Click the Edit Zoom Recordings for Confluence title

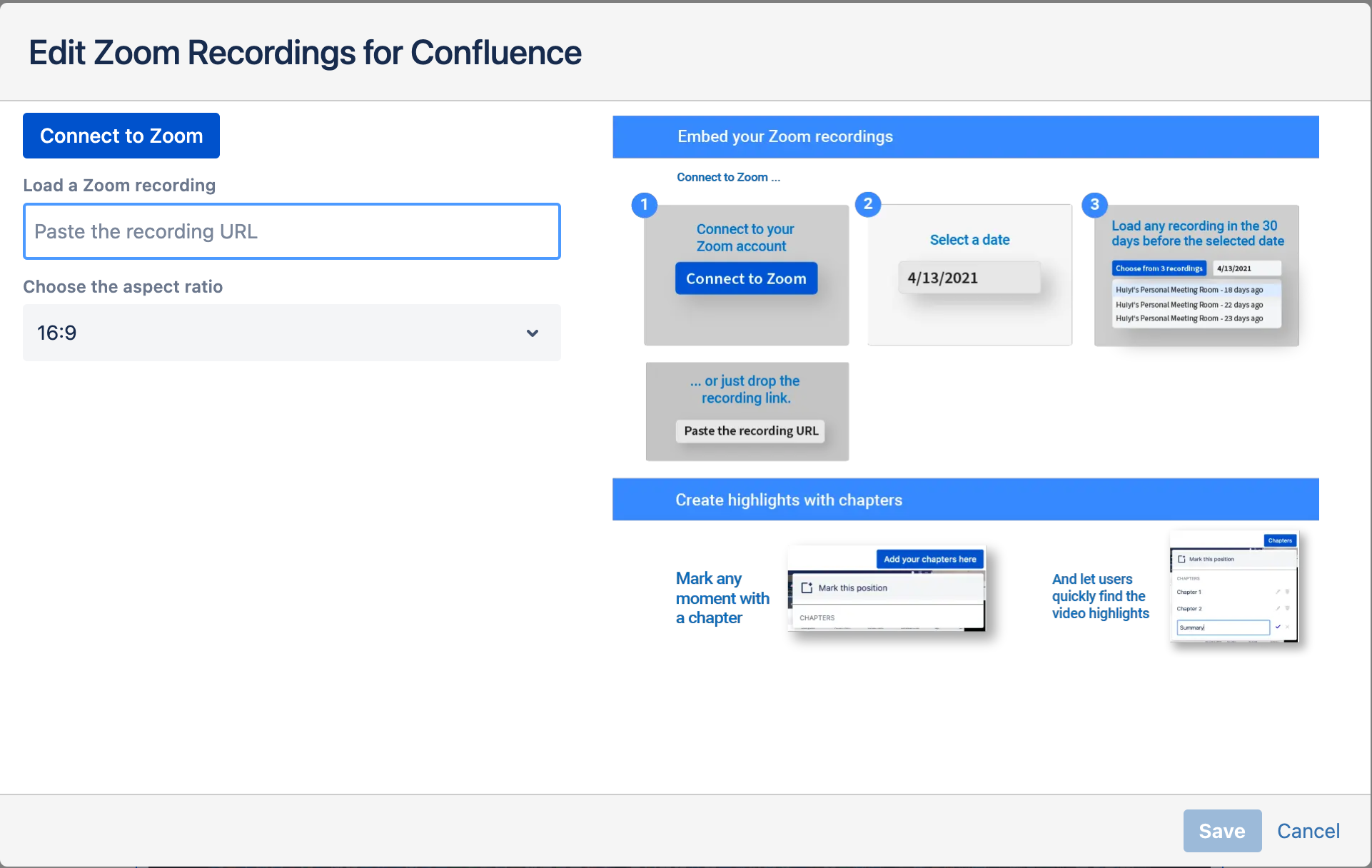tap(305, 53)
